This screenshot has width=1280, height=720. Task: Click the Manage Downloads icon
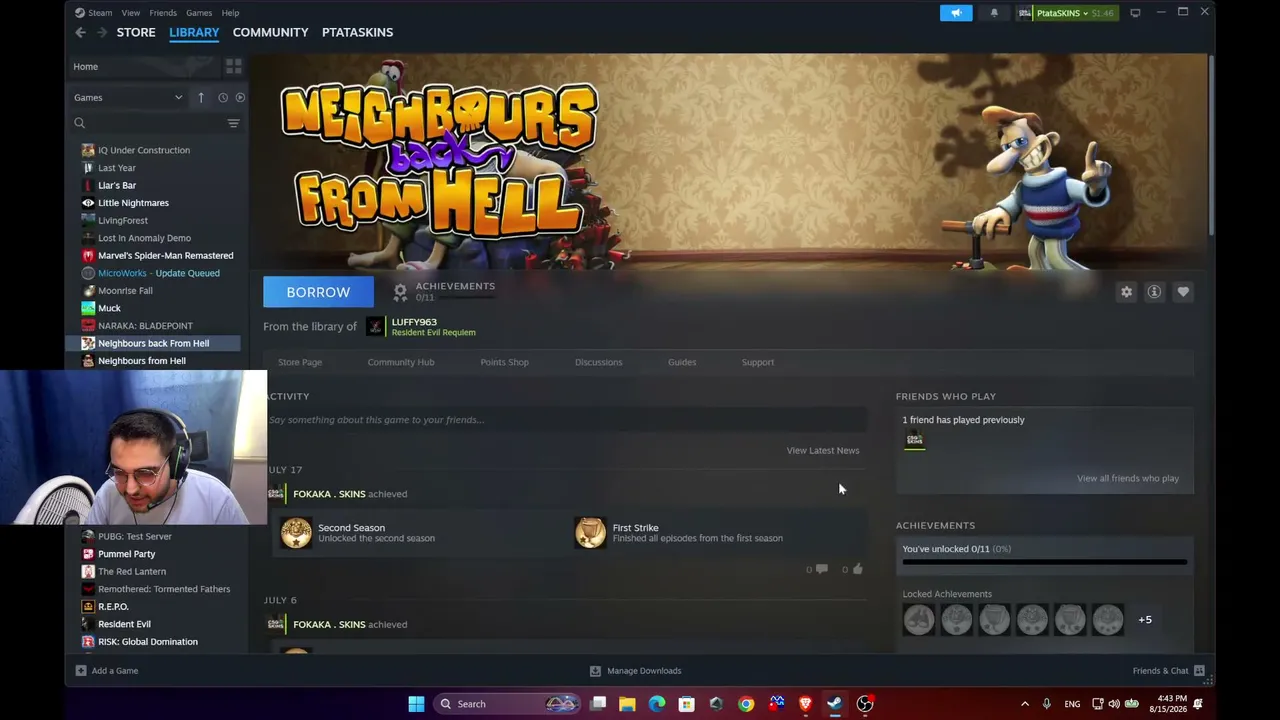595,671
